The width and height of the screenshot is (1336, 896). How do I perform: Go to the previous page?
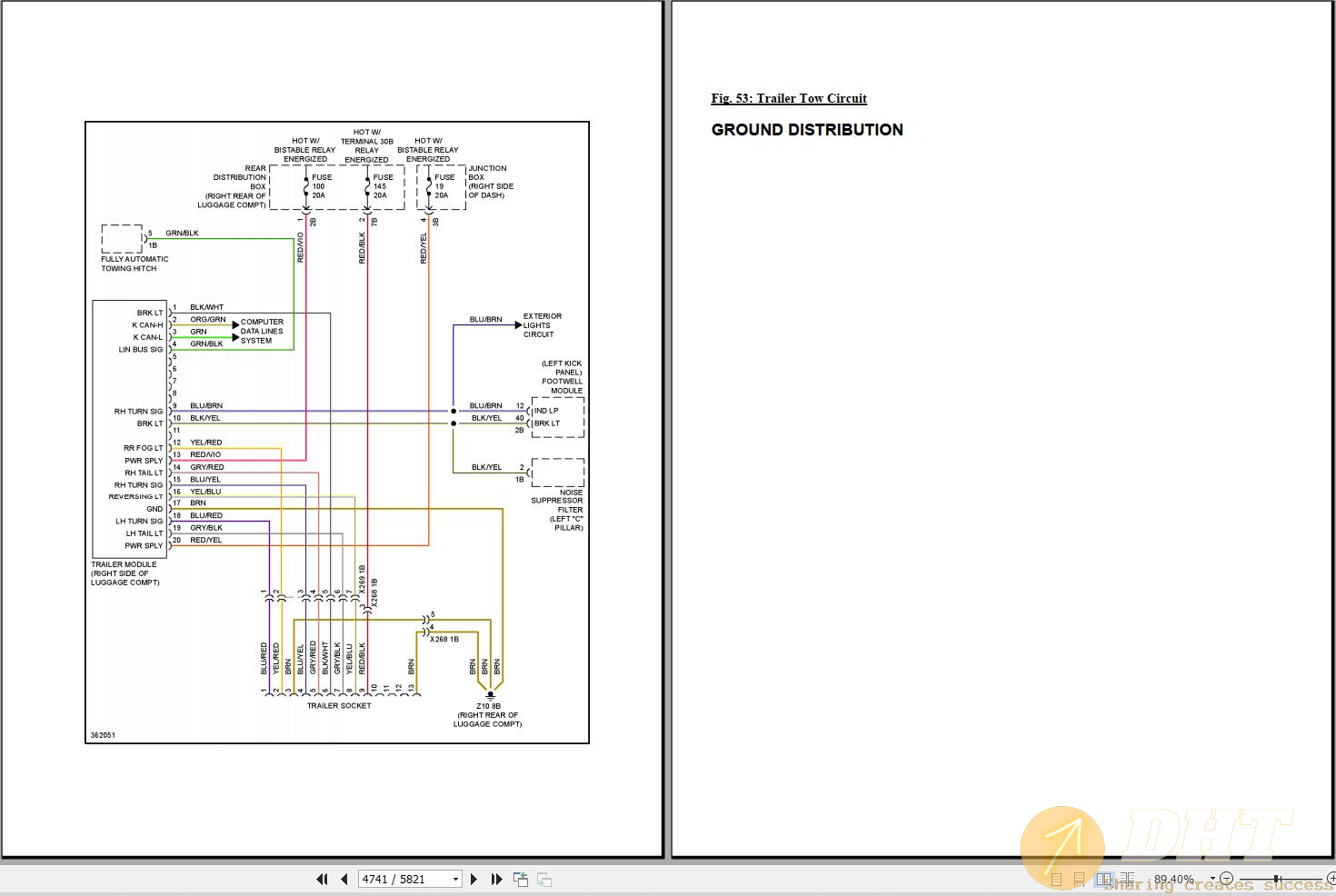344,879
